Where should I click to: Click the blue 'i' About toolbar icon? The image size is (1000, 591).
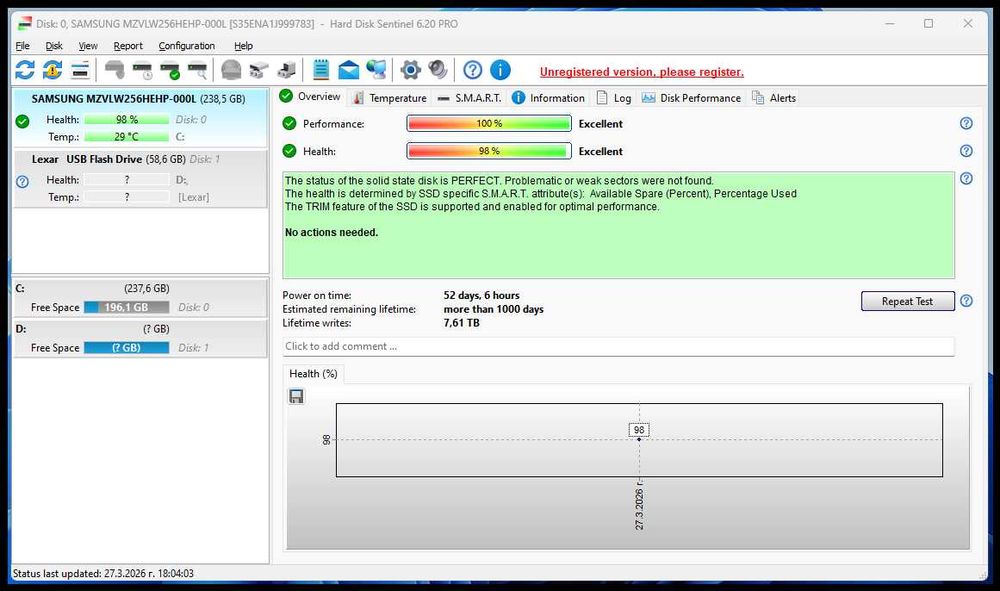pos(500,70)
